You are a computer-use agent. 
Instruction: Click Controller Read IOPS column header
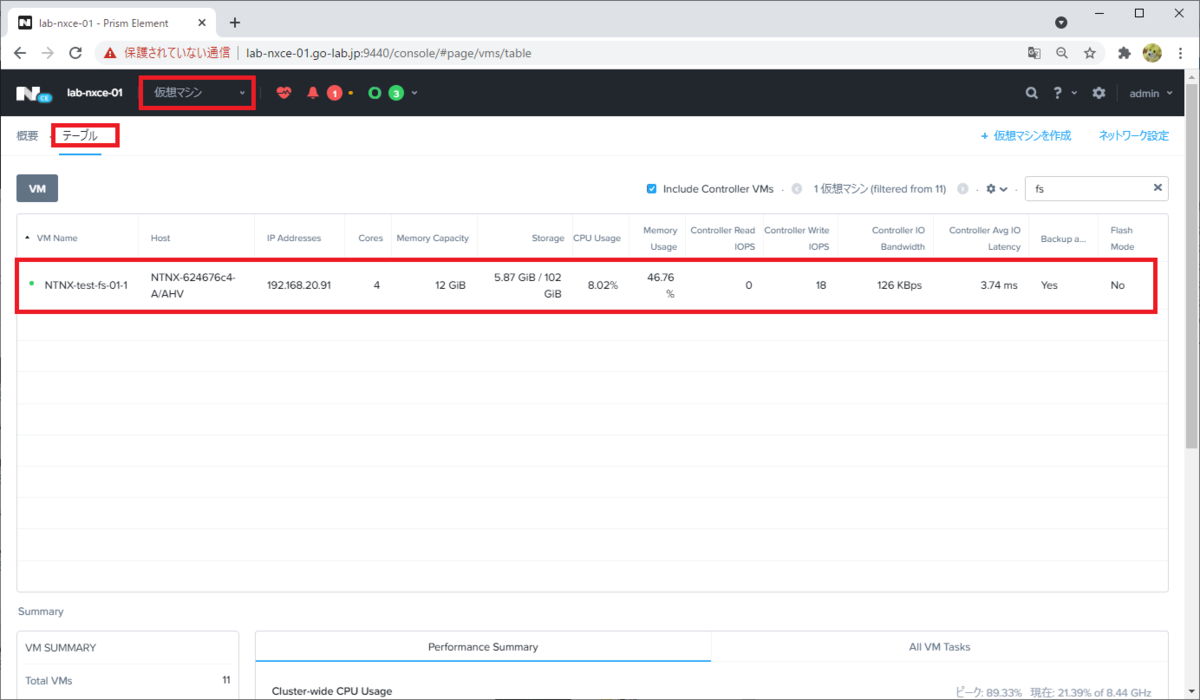pos(723,238)
